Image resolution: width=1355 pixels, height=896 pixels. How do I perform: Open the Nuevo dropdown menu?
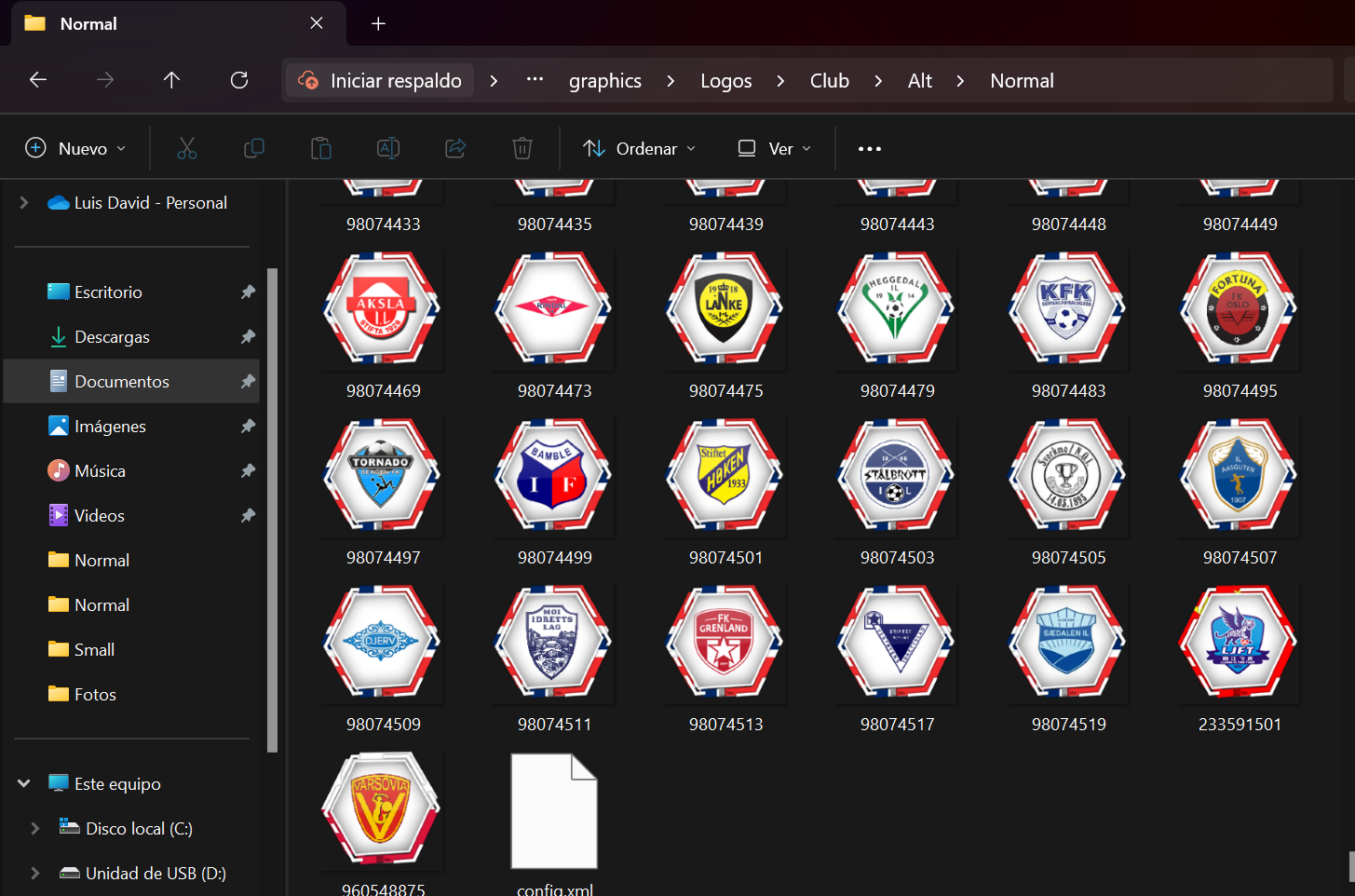(75, 149)
